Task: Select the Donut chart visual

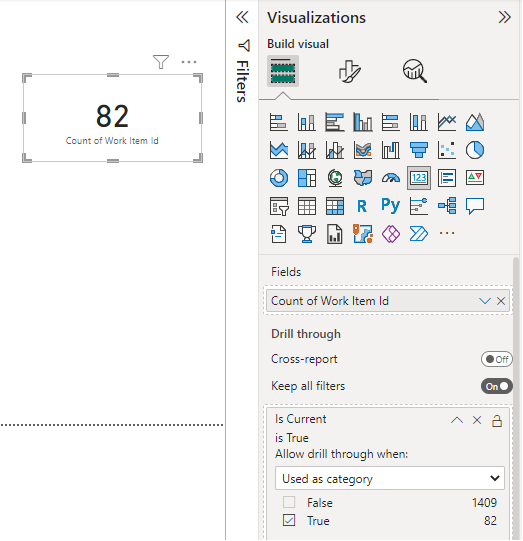Action: (x=278, y=178)
